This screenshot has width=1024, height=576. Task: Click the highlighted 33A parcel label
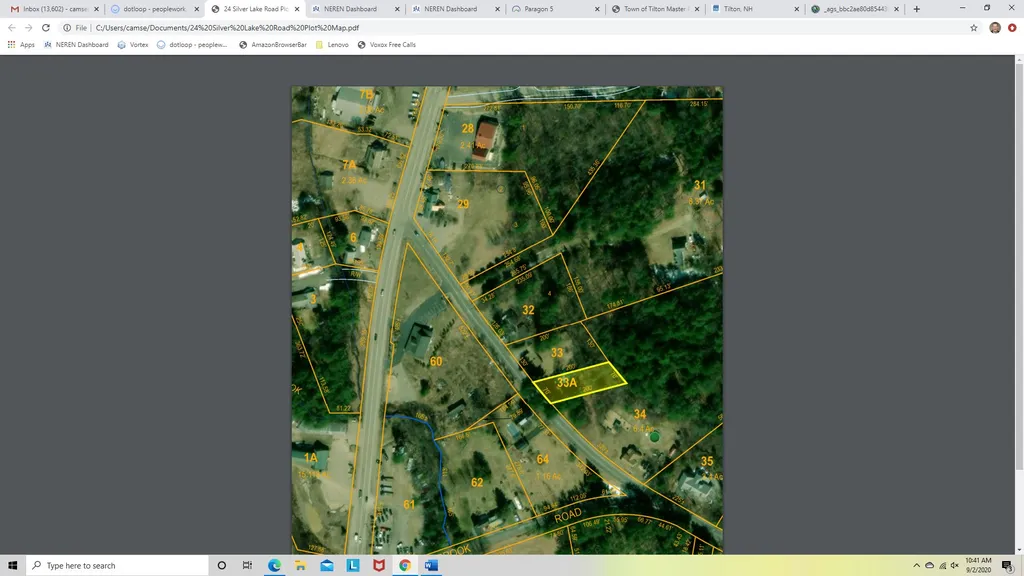pyautogui.click(x=566, y=383)
